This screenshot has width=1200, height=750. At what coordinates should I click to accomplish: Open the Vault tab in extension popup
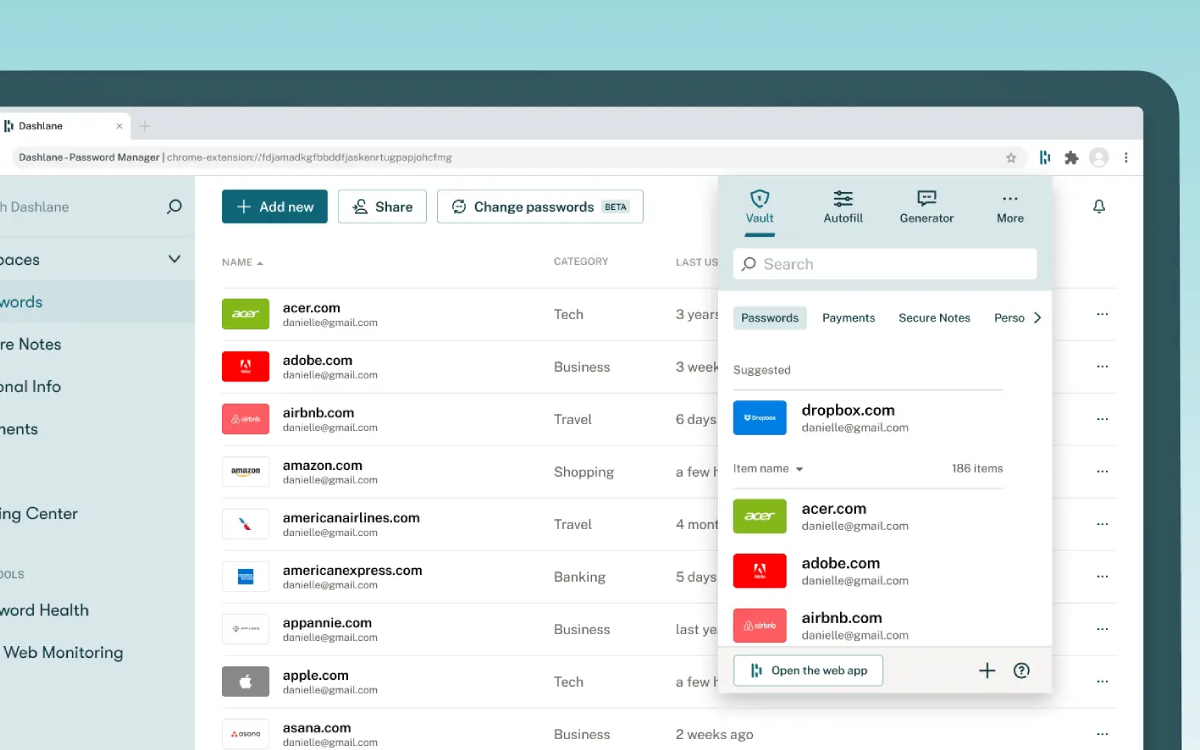[x=760, y=207]
